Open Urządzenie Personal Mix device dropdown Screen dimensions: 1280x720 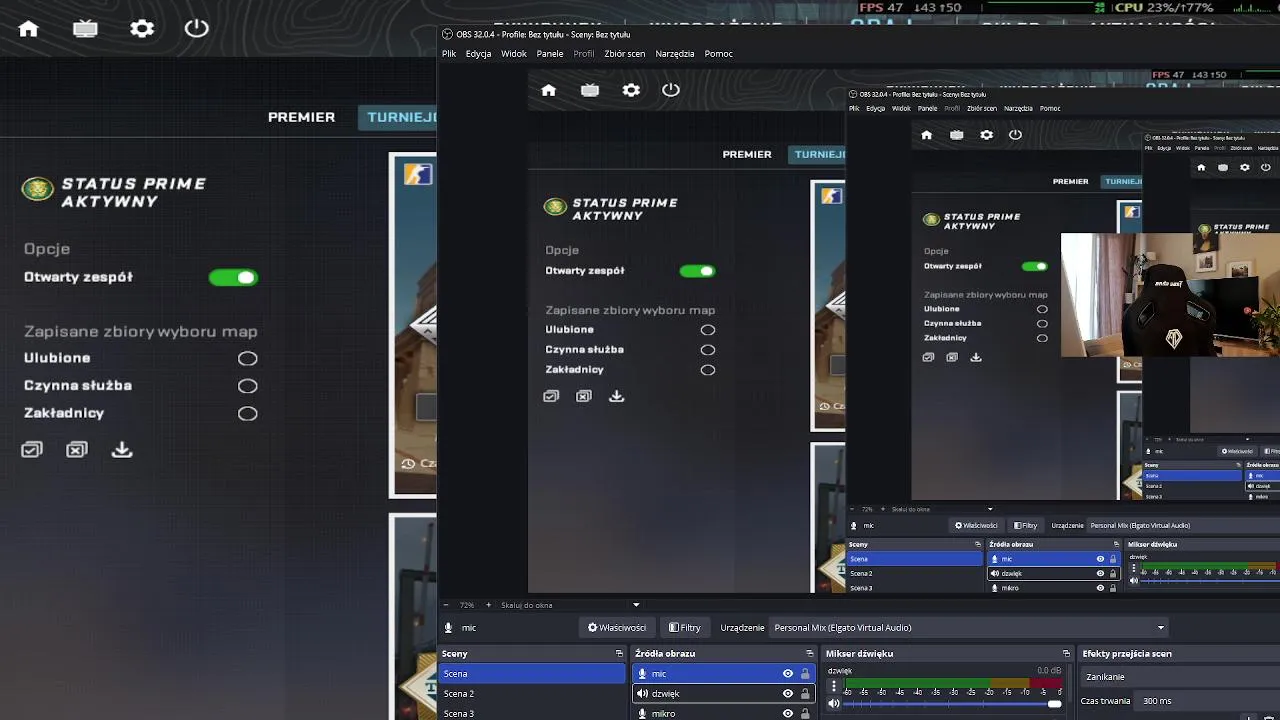click(x=969, y=628)
